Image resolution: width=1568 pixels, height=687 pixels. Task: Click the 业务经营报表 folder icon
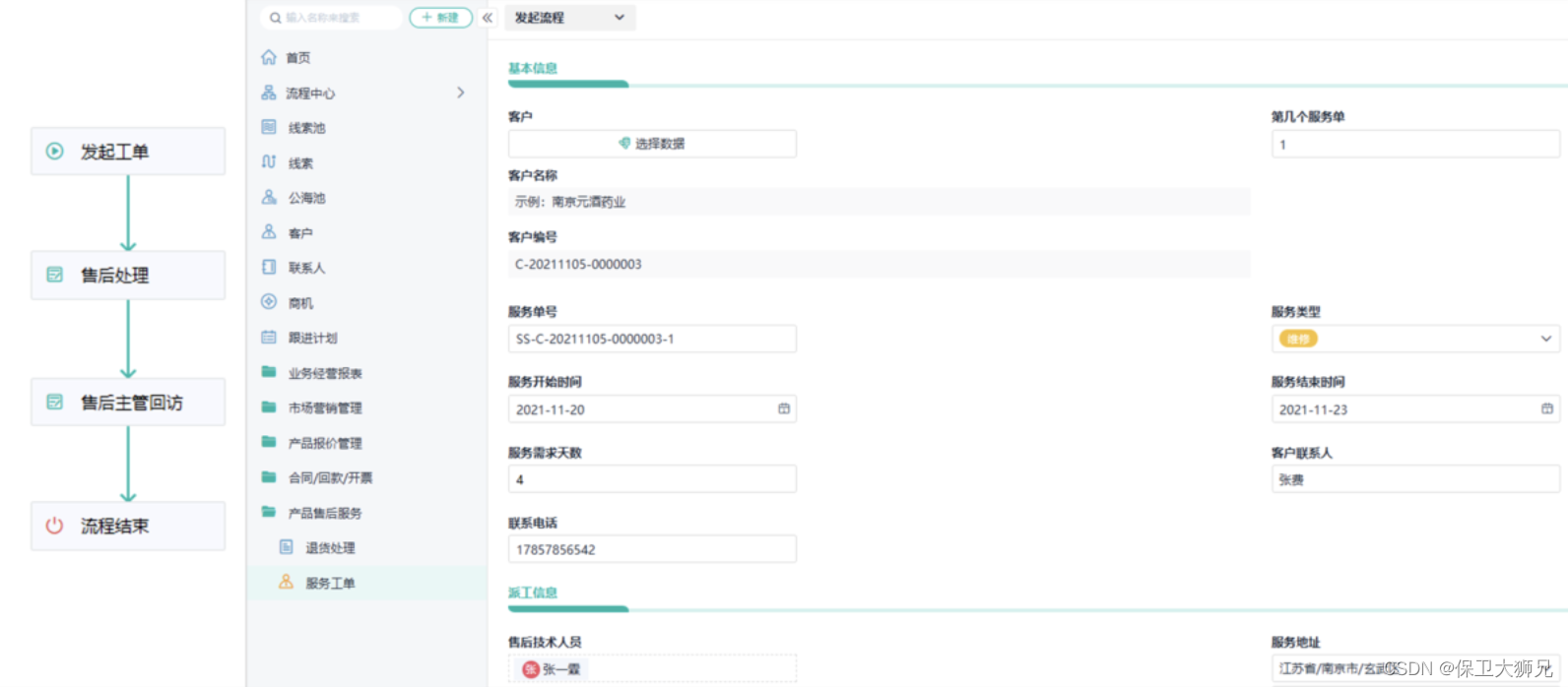coord(269,372)
